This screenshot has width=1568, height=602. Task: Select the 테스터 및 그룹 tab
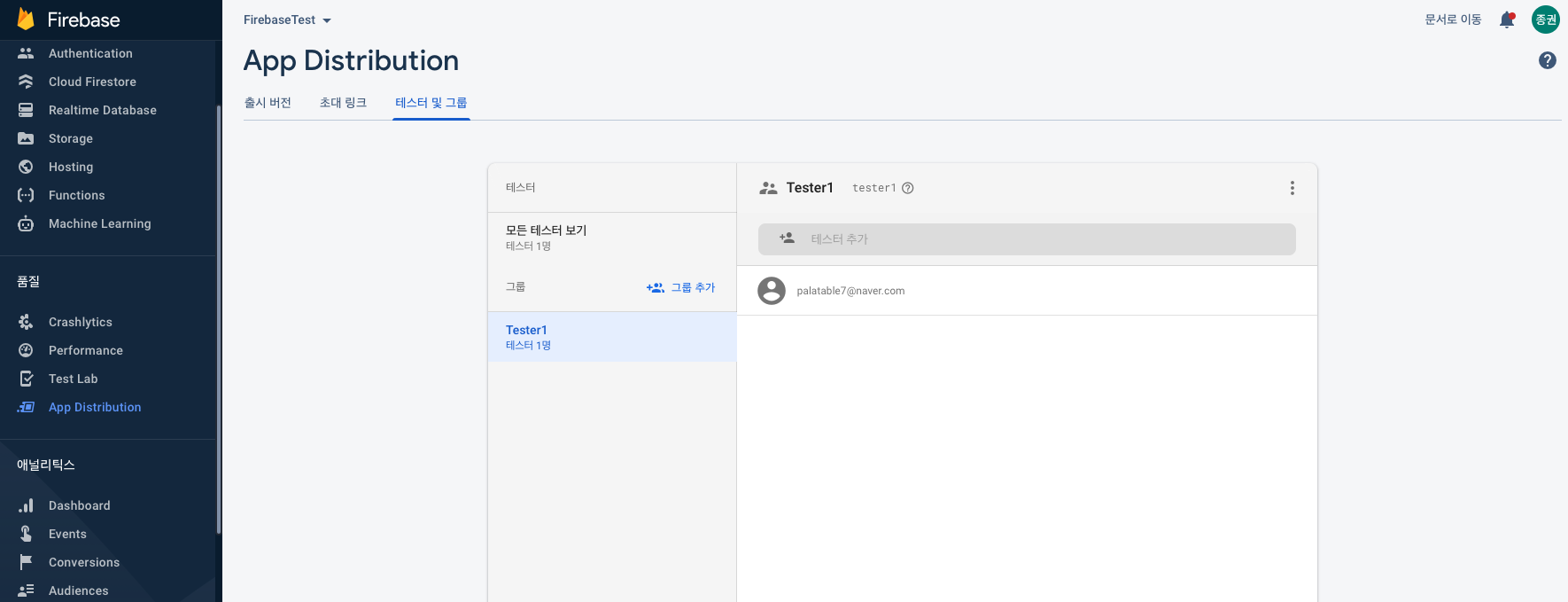click(x=431, y=103)
